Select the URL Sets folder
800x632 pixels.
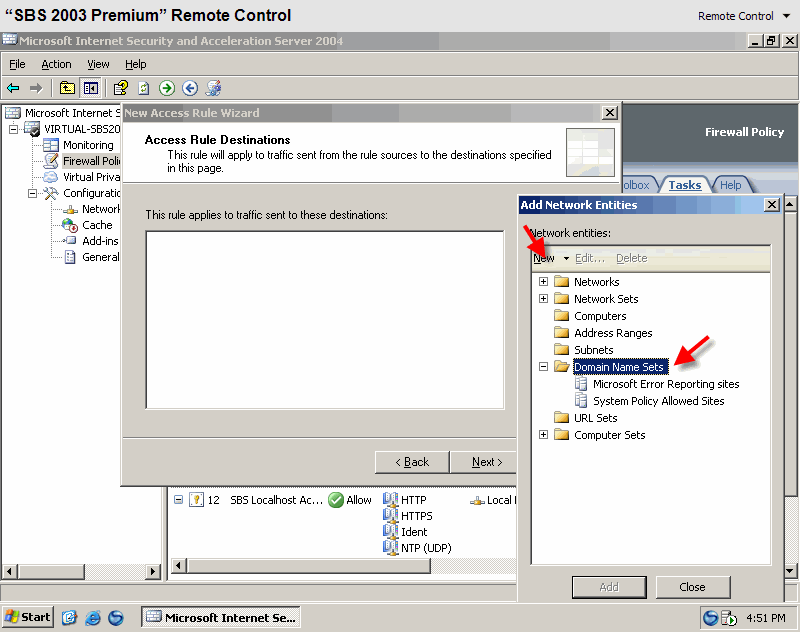tap(595, 418)
